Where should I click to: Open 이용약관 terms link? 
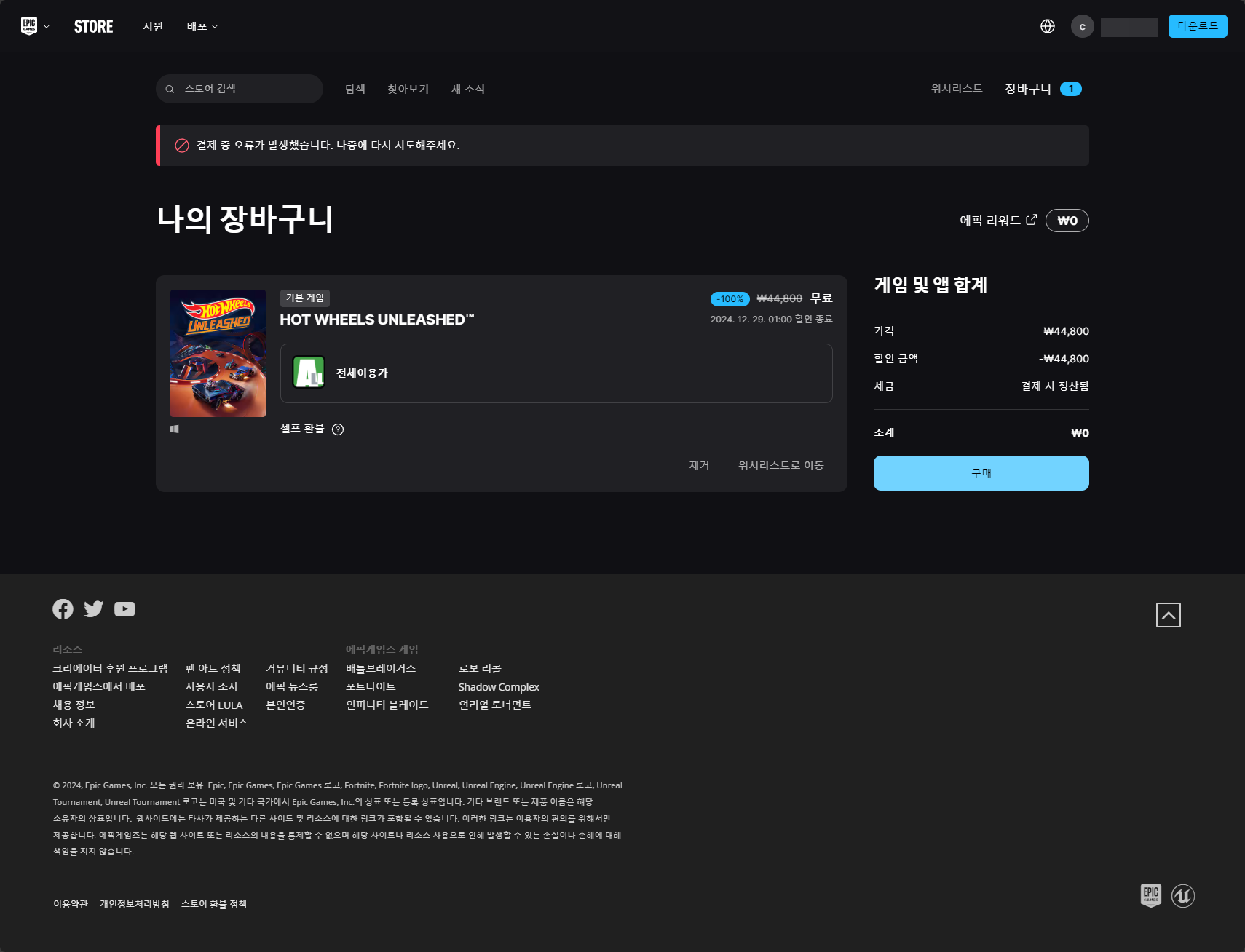coord(70,904)
